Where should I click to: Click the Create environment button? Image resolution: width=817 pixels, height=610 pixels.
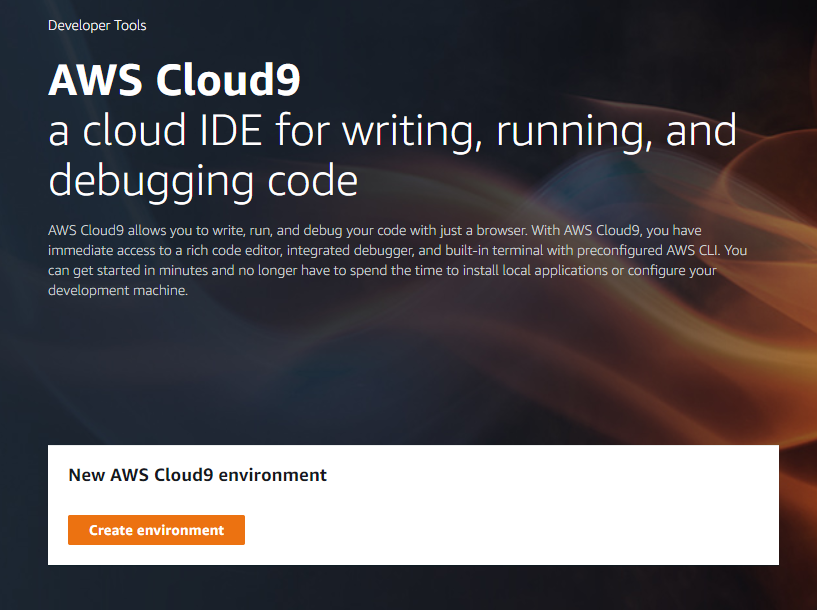click(156, 530)
